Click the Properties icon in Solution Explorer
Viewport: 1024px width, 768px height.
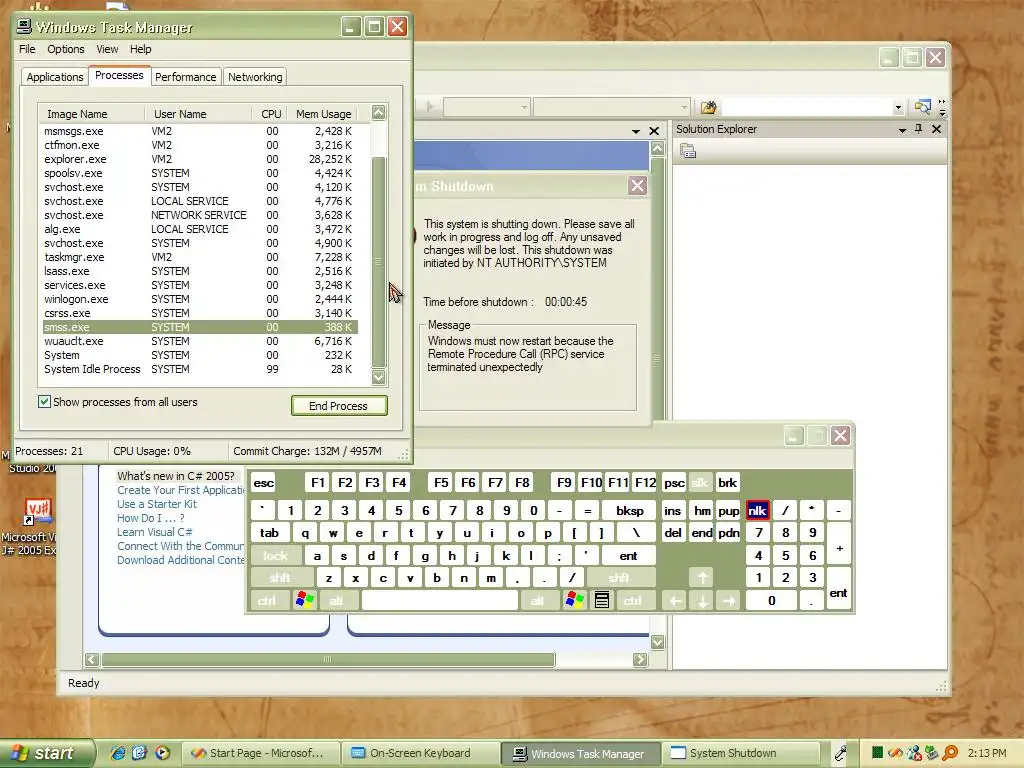click(x=688, y=152)
